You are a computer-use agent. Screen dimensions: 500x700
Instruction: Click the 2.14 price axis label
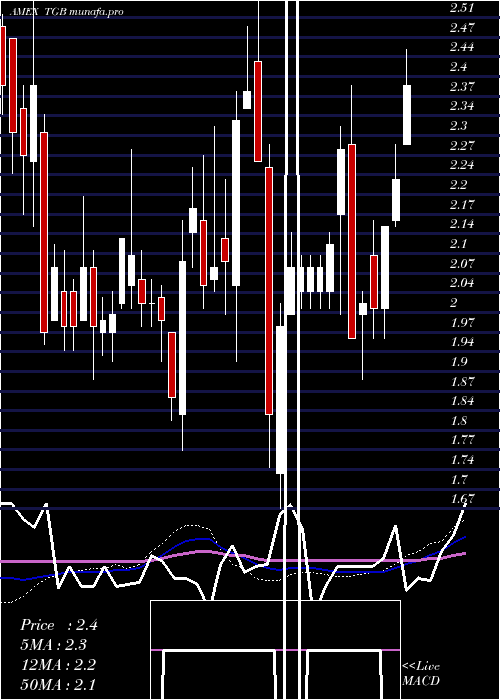(x=462, y=224)
